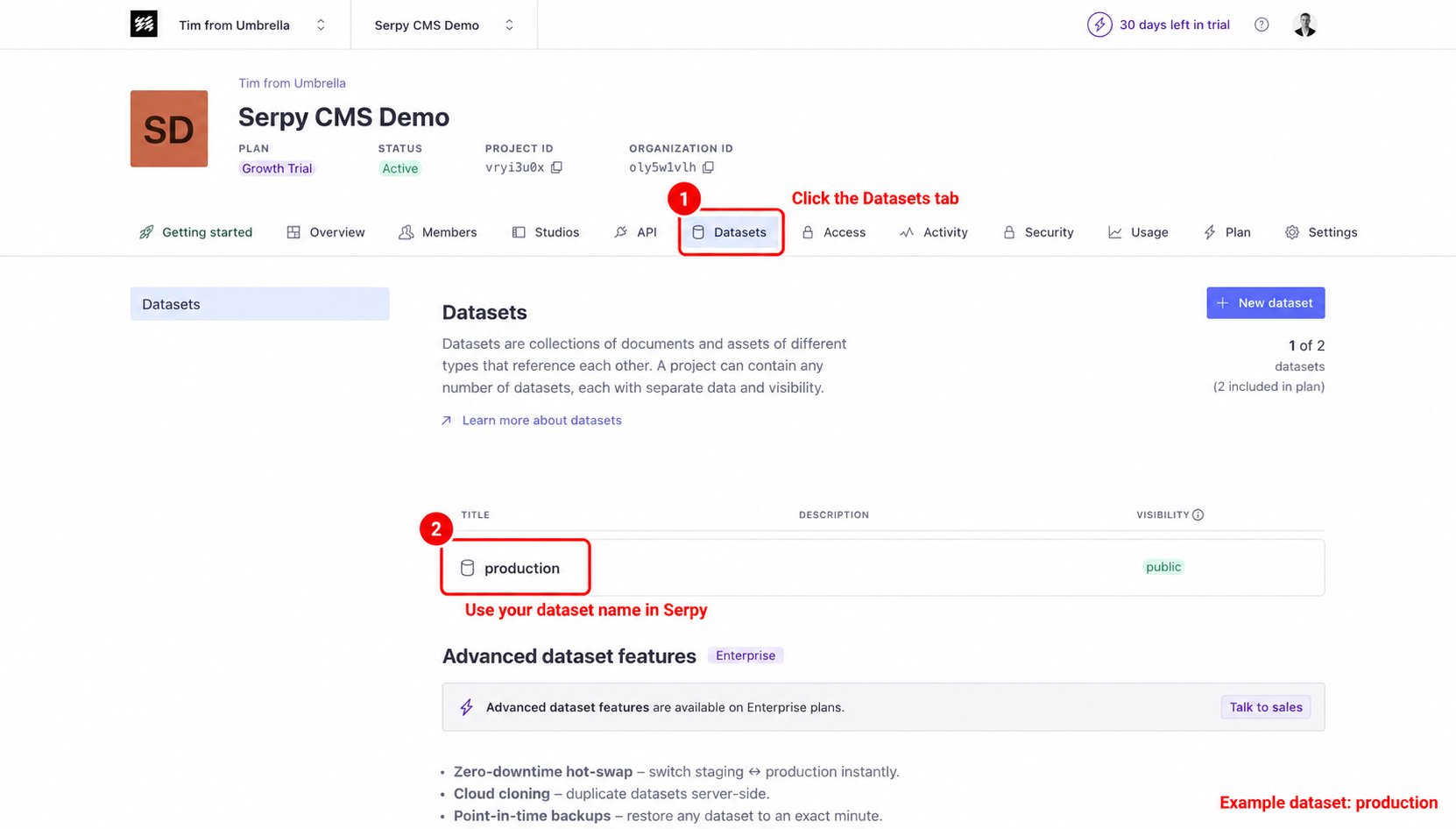1456x829 pixels.
Task: Click the 30 days left in trial link
Action: click(1174, 25)
